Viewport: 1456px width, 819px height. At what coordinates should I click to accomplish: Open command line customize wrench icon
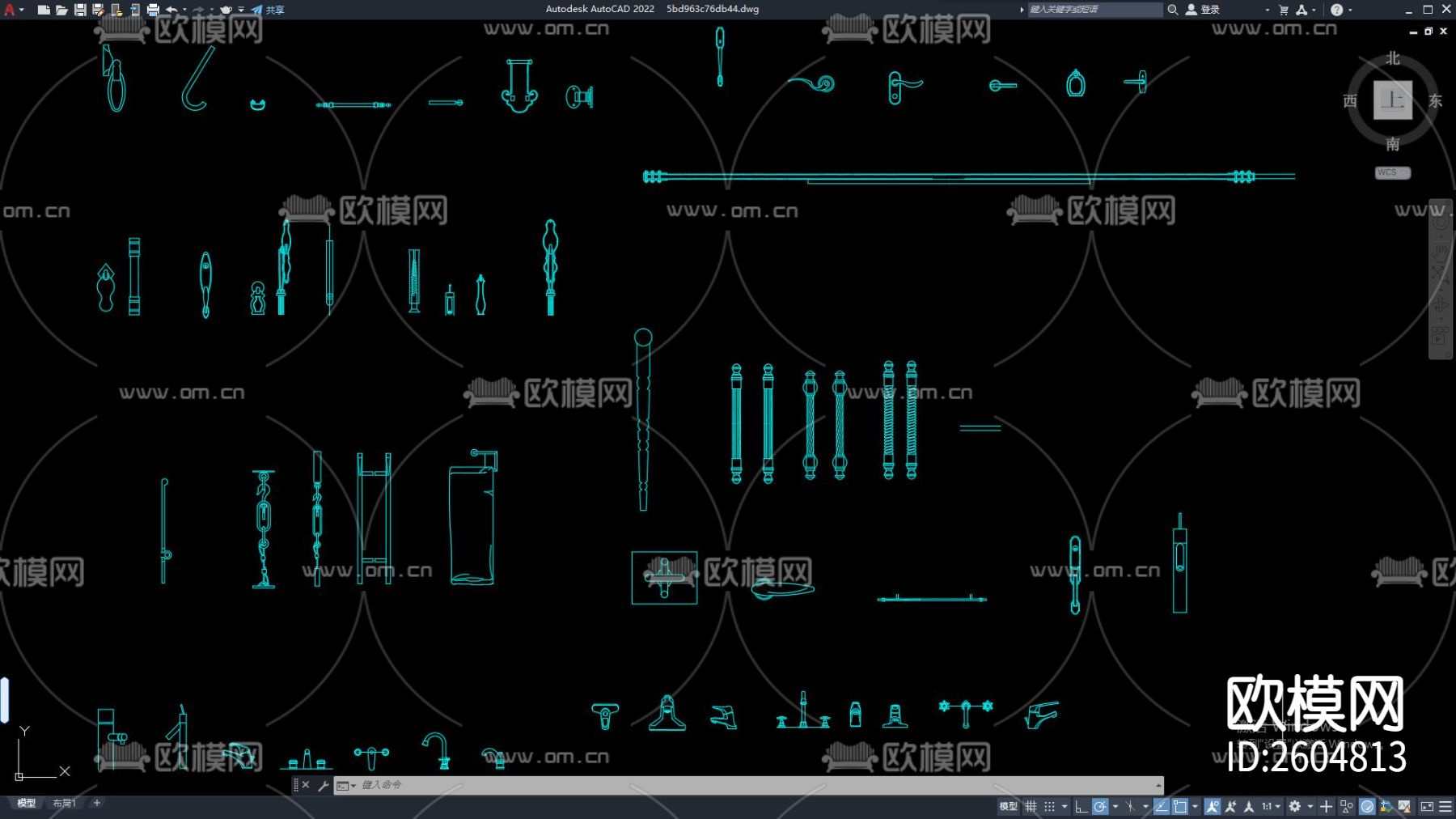coord(323,785)
